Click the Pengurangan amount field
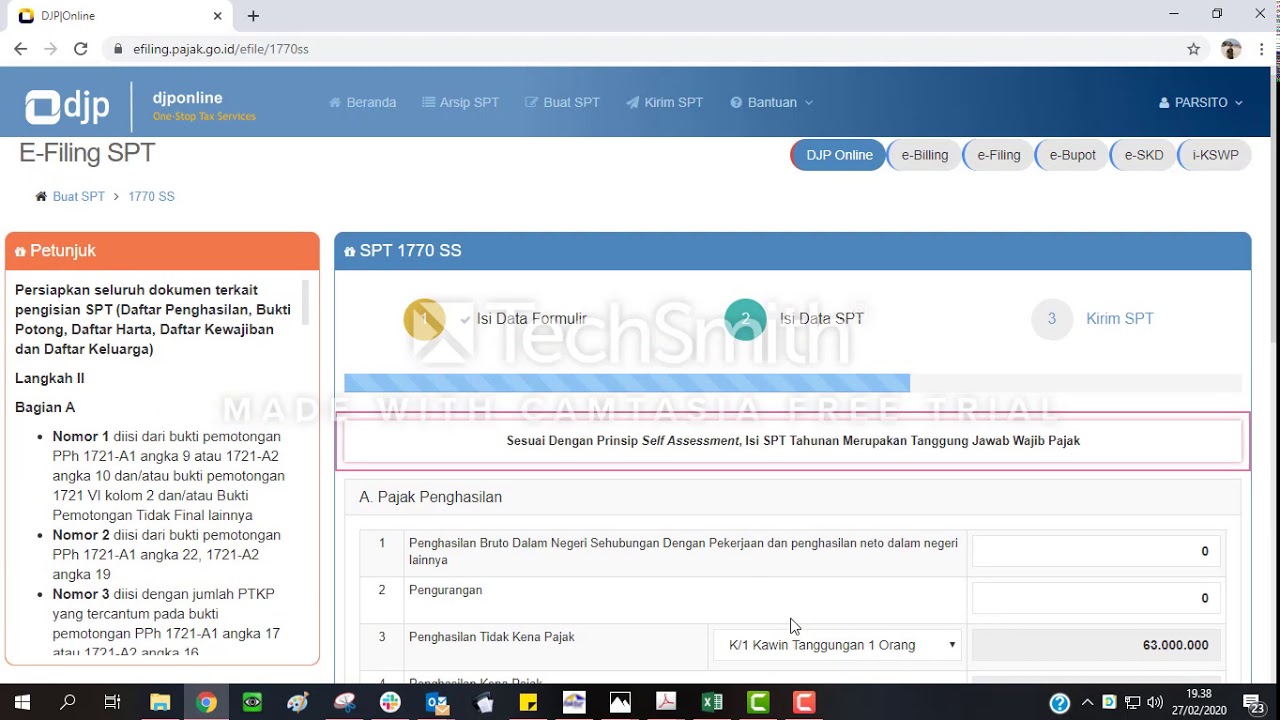1280x720 pixels. point(1096,598)
